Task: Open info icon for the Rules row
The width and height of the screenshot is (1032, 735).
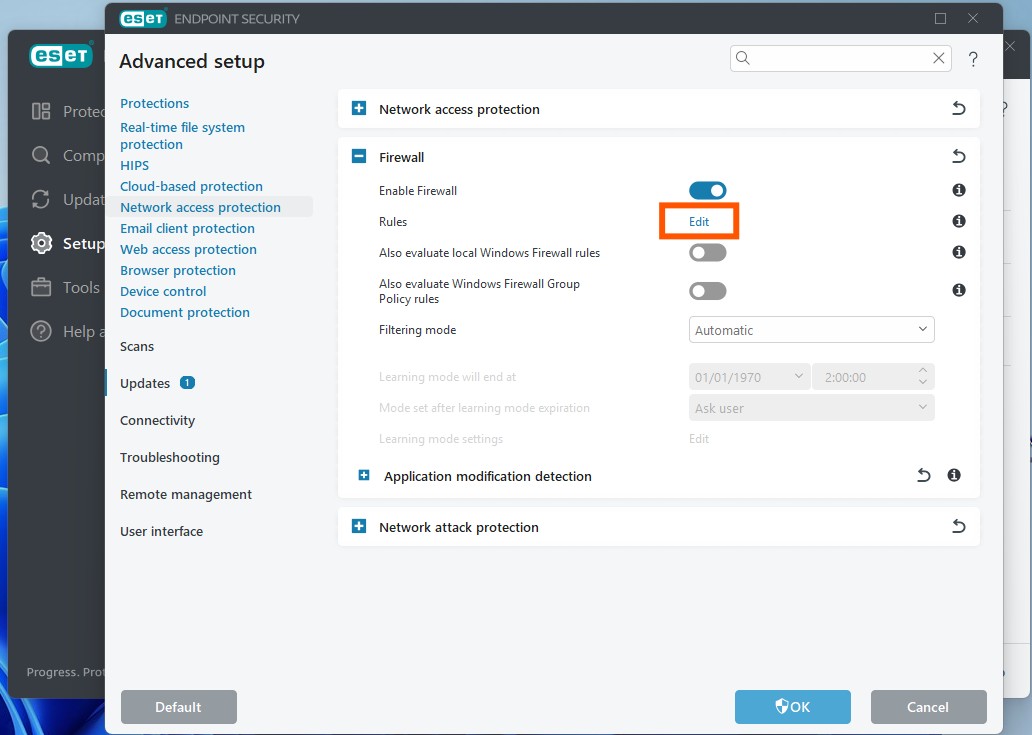Action: (958, 221)
